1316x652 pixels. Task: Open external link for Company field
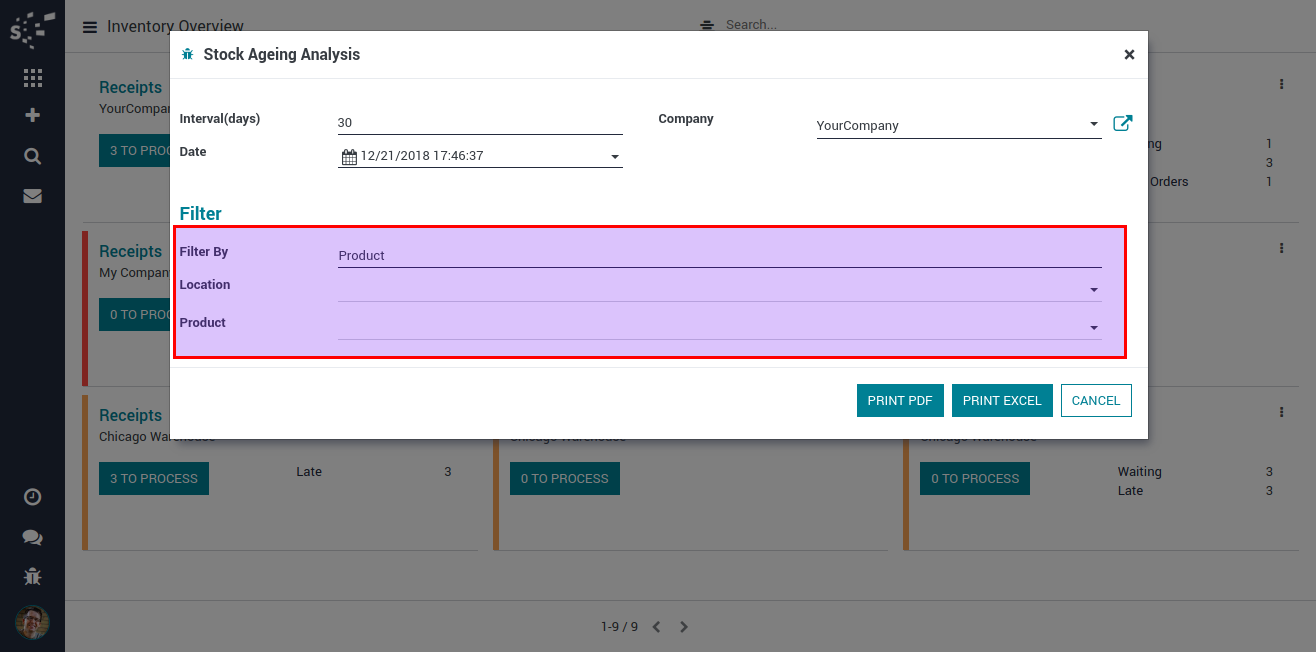pyautogui.click(x=1122, y=124)
